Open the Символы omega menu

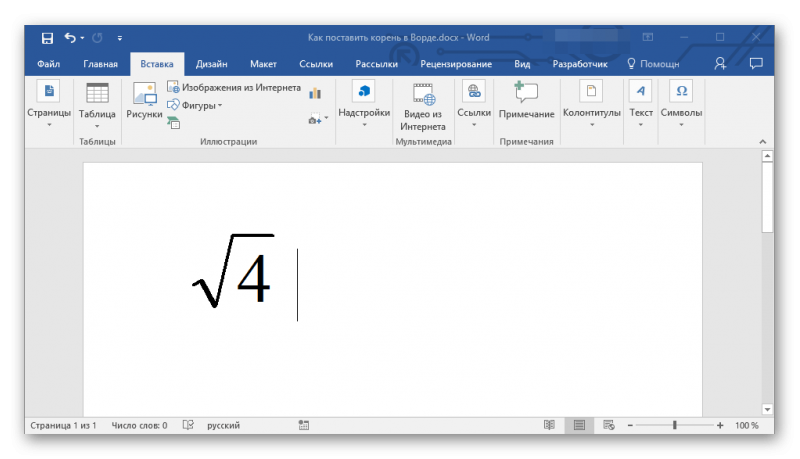click(x=681, y=105)
